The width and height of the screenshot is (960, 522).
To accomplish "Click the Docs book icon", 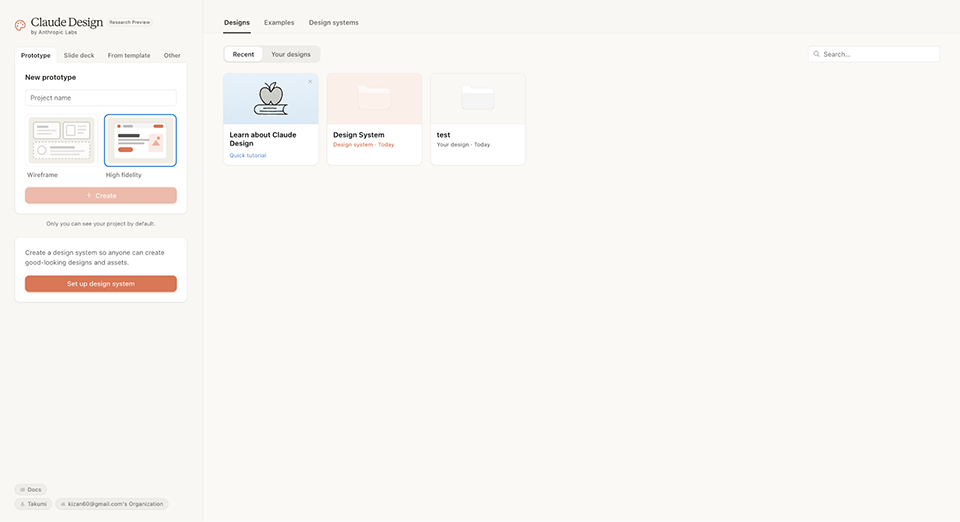I will tap(23, 490).
